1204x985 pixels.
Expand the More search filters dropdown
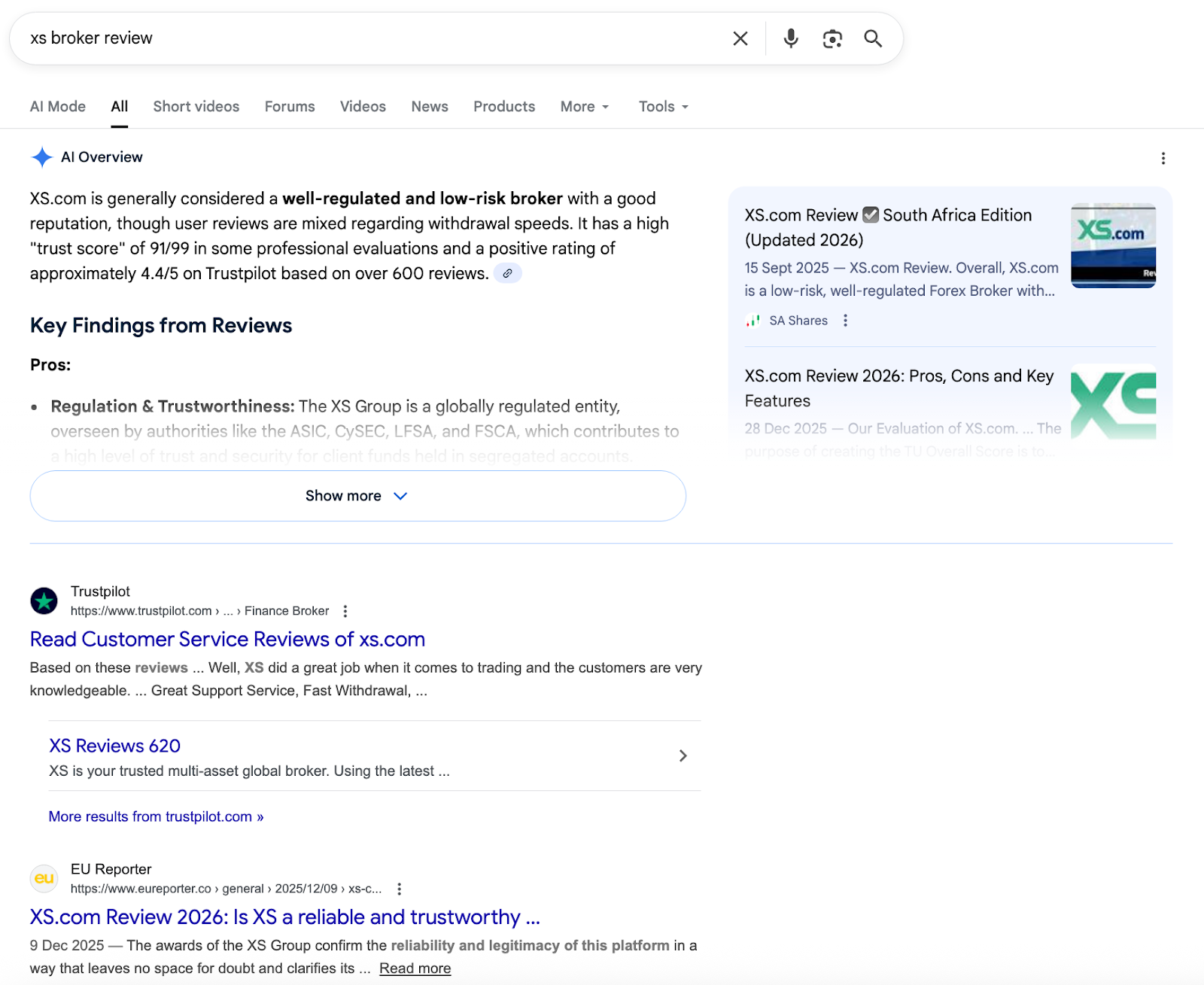pos(584,107)
